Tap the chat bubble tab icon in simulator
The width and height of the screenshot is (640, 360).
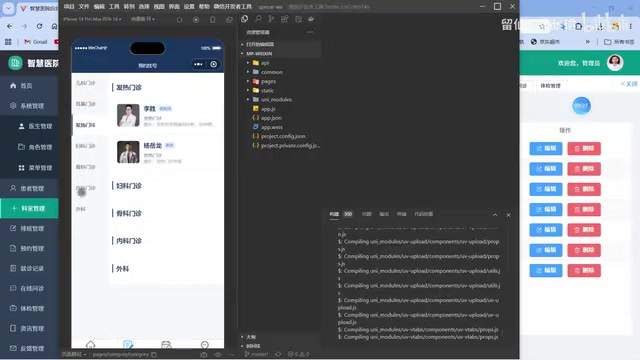pos(205,344)
